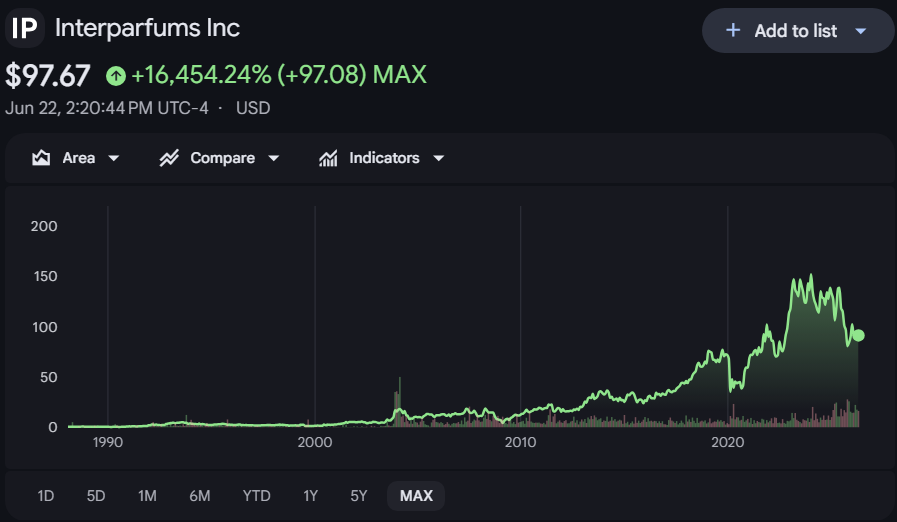This screenshot has width=897, height=522.
Task: Click the Indicators chart icon
Action: [x=328, y=158]
